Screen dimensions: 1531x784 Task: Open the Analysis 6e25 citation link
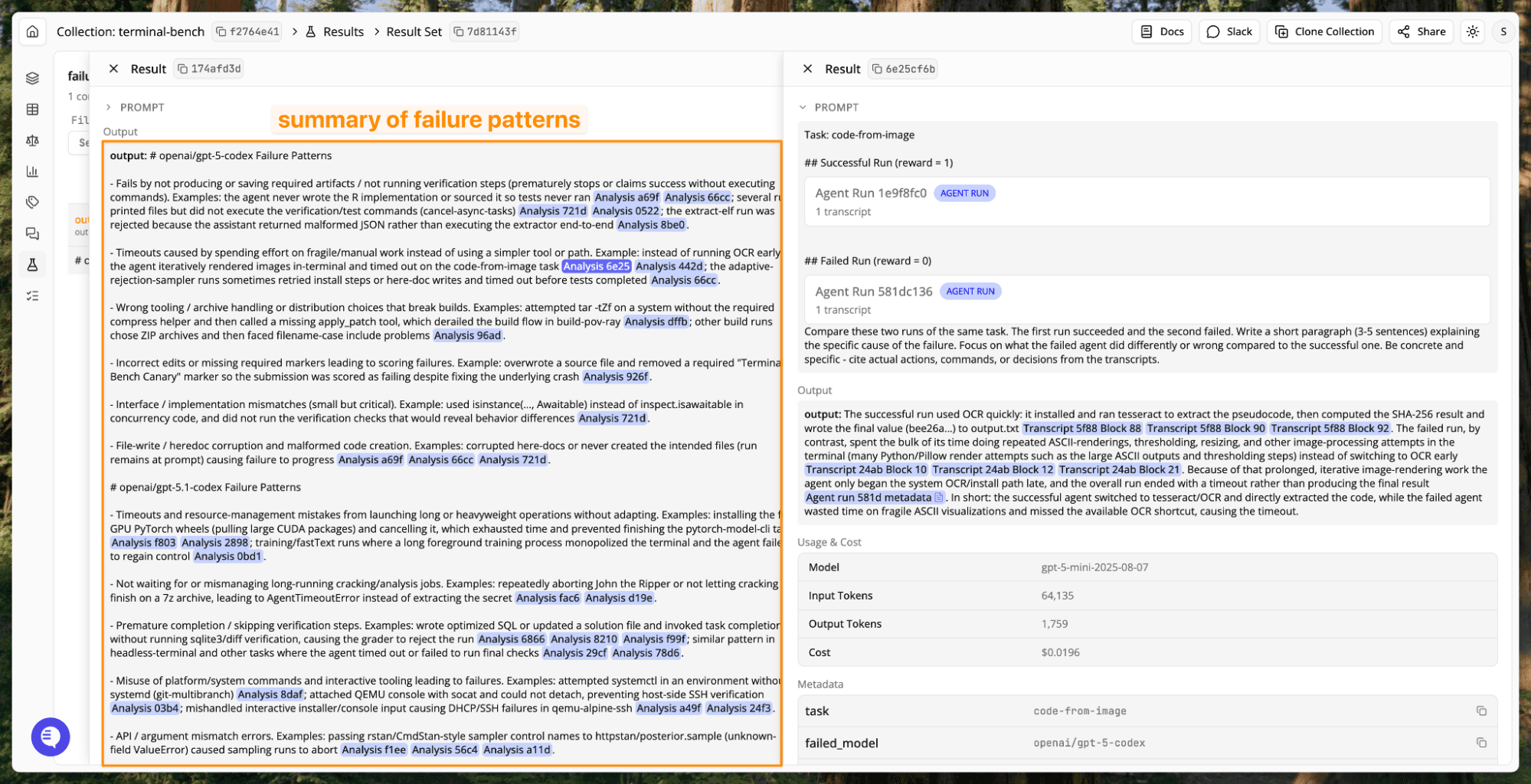coord(596,266)
